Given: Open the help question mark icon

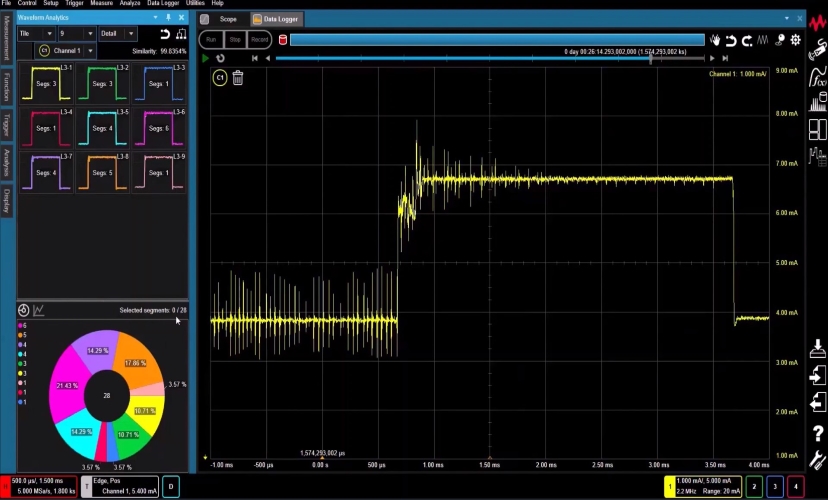Looking at the screenshot, I should [x=817, y=433].
